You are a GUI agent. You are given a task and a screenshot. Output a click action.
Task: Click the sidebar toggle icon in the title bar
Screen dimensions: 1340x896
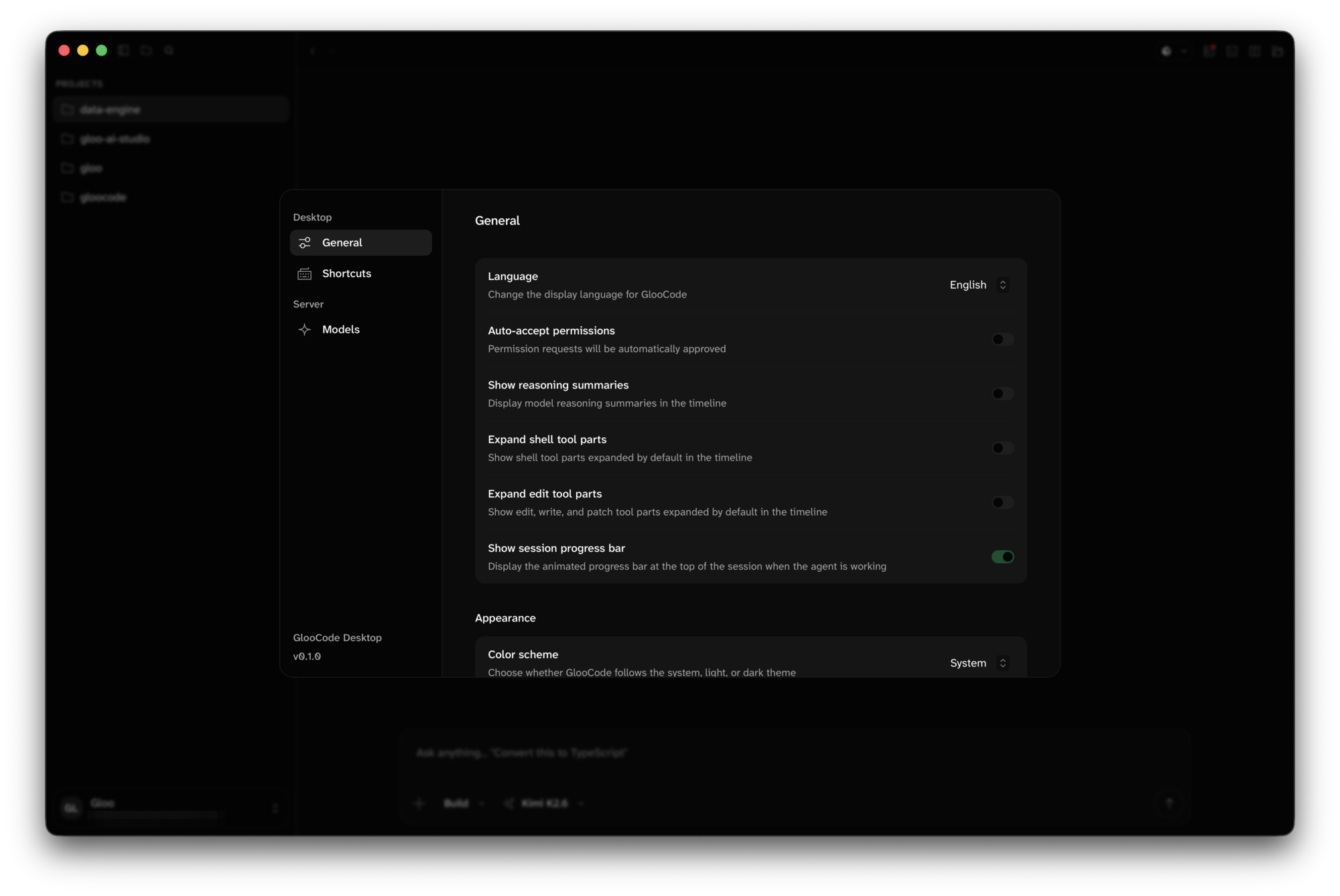point(123,50)
